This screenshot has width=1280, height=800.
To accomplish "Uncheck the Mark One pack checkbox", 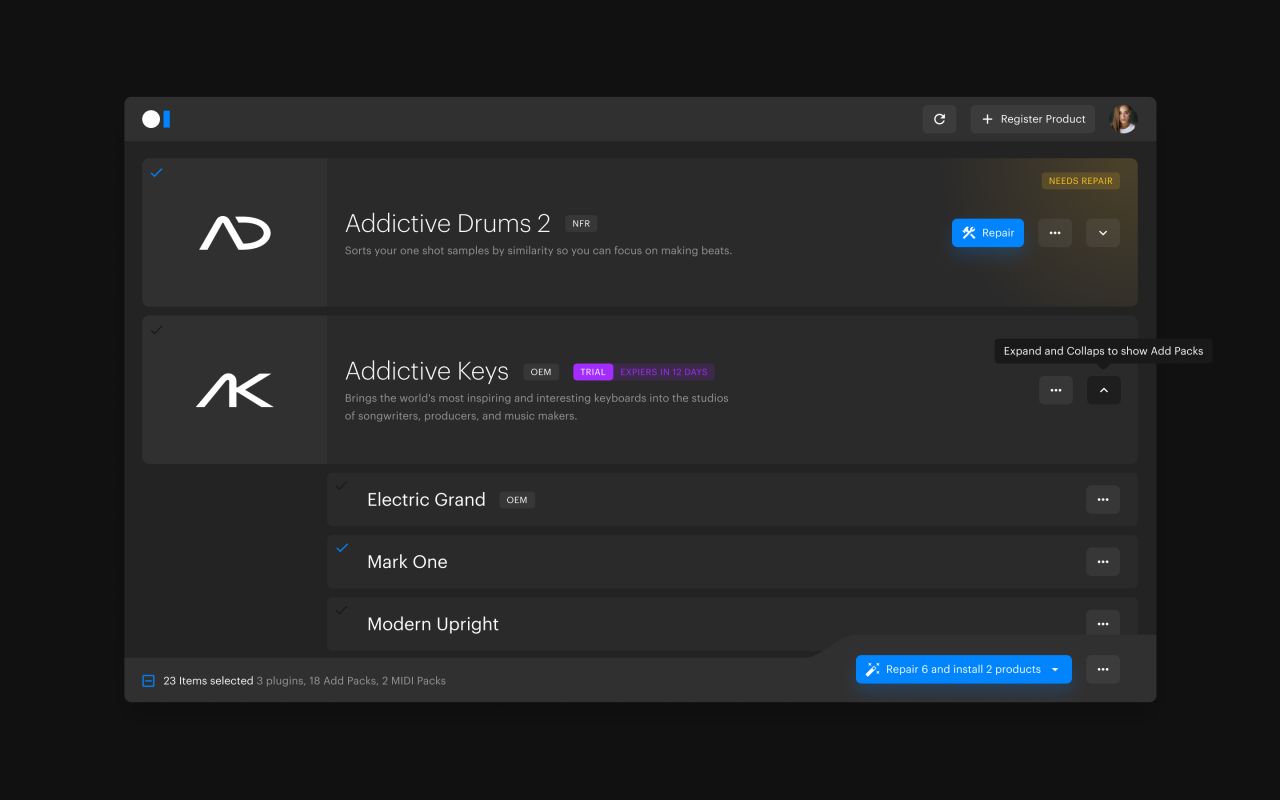I will coord(342,548).
